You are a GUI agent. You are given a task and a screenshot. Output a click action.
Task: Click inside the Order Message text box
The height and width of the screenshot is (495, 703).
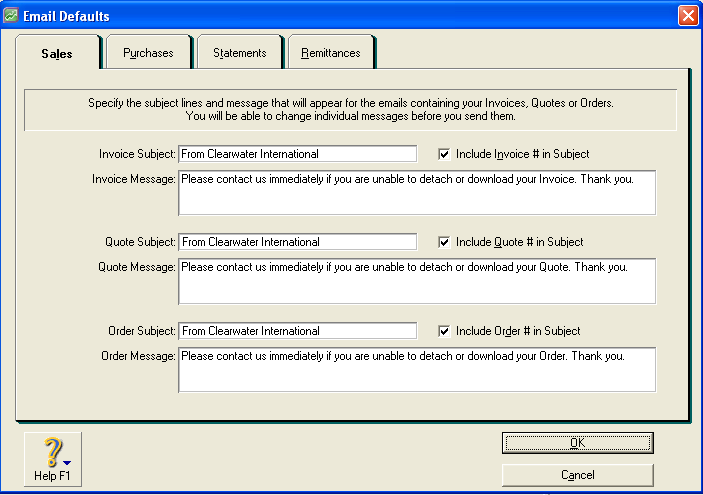417,370
